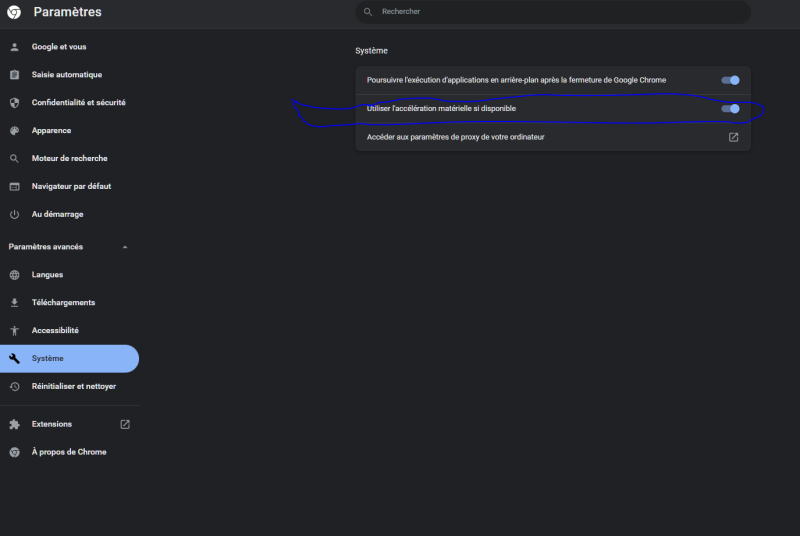Screen dimensions: 800x536
Task: Click the shield icon for Confidentialité et sécurité
Action: tap(14, 103)
